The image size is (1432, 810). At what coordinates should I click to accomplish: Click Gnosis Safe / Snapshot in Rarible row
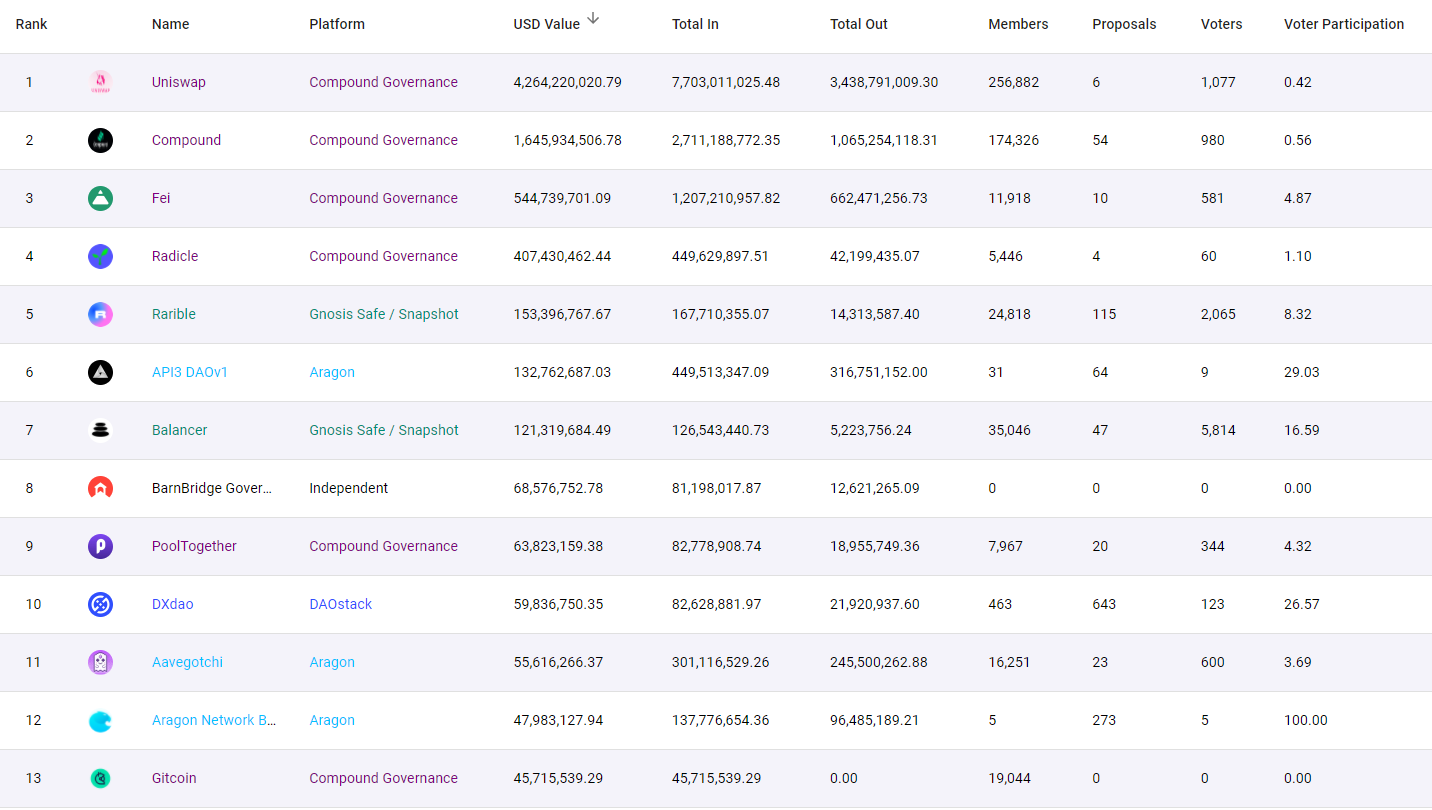pos(384,314)
